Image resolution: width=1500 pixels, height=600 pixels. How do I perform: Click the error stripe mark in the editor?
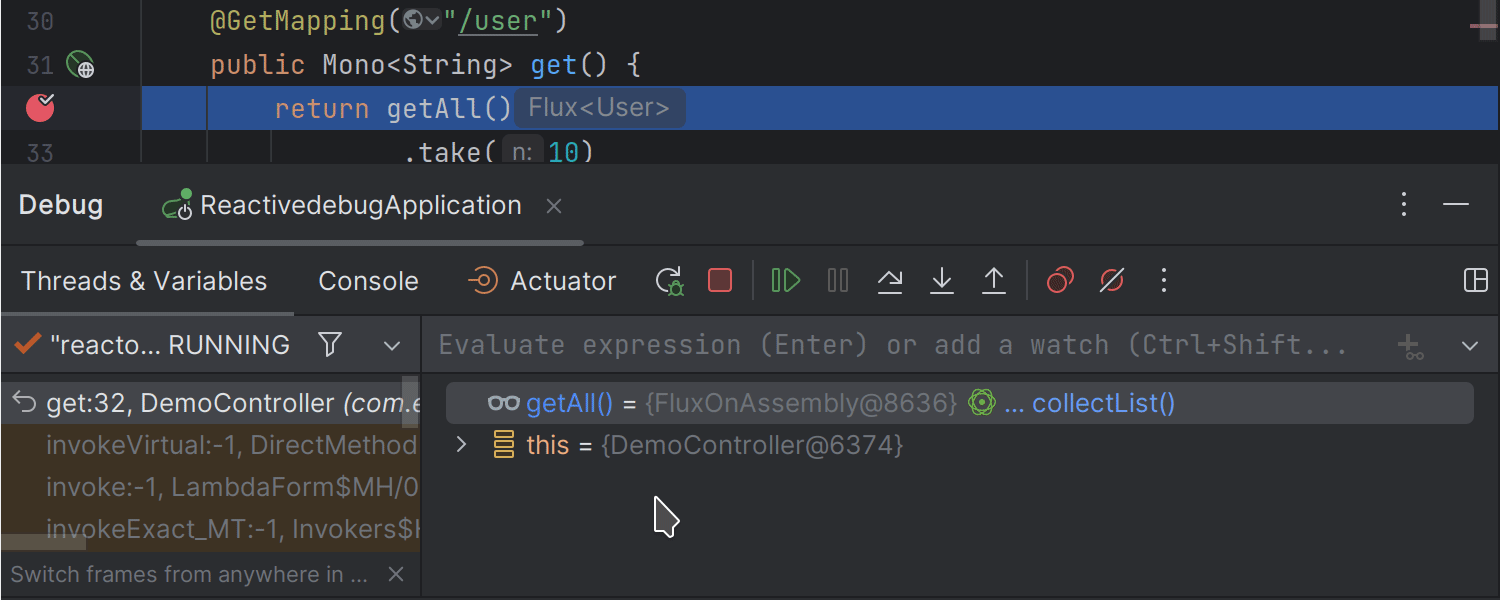click(x=1483, y=27)
